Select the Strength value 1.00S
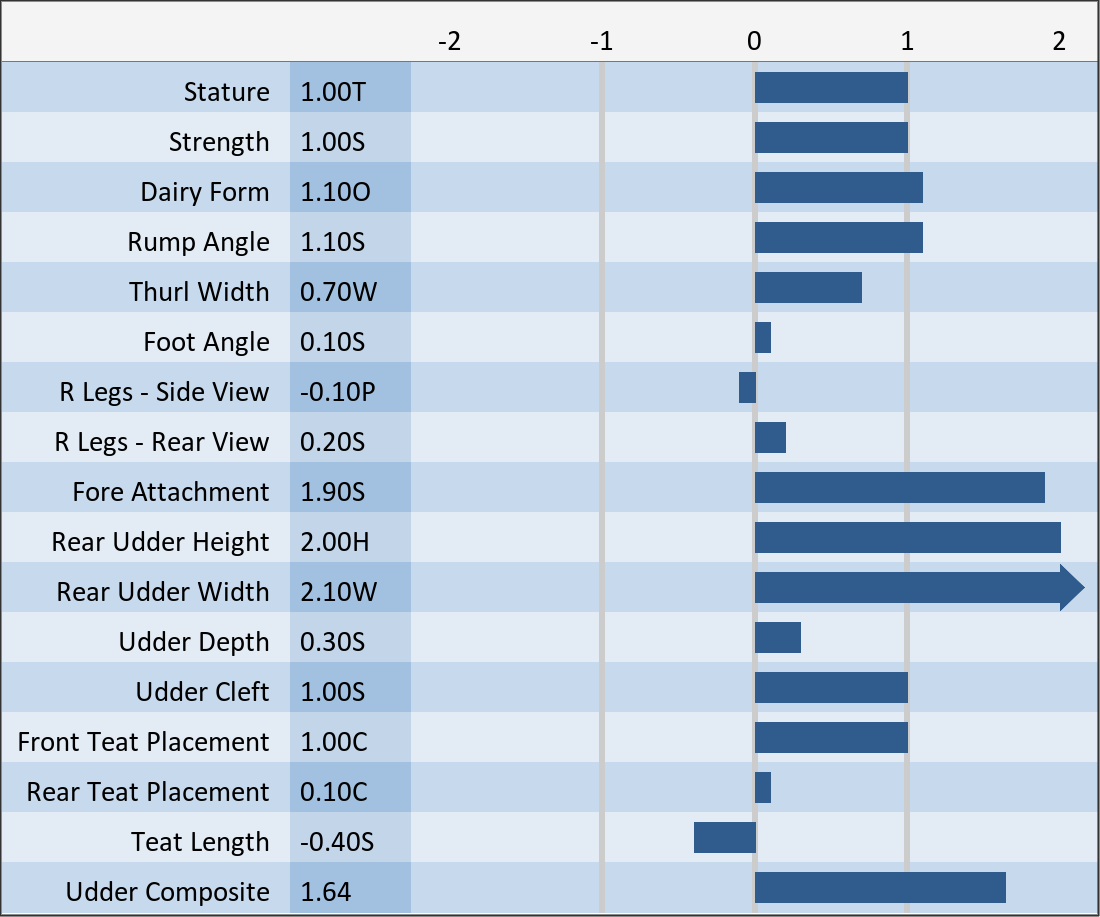 [332, 142]
